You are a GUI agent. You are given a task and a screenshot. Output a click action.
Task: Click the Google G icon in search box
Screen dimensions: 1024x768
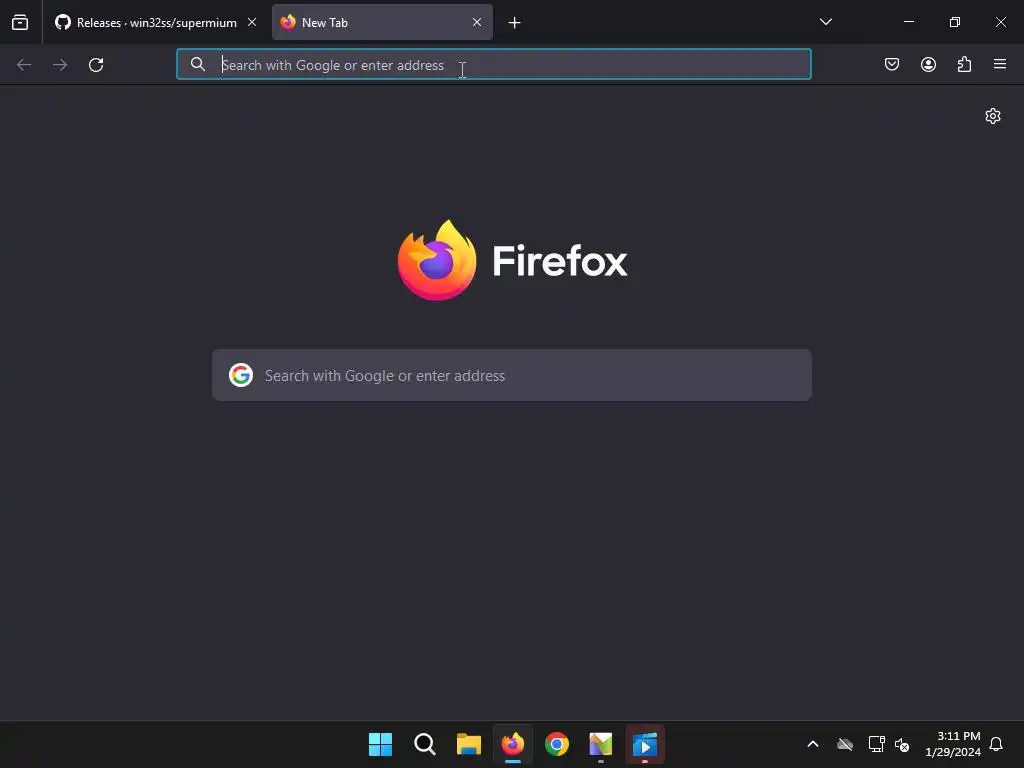coord(241,376)
